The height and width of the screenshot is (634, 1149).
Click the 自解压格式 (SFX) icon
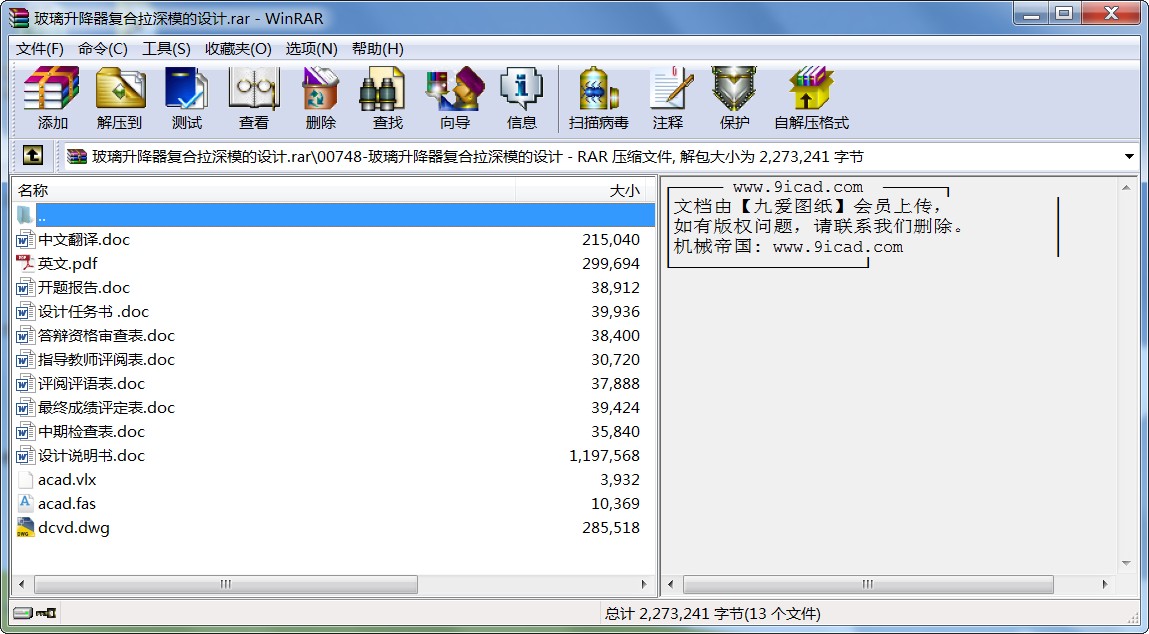pos(811,98)
